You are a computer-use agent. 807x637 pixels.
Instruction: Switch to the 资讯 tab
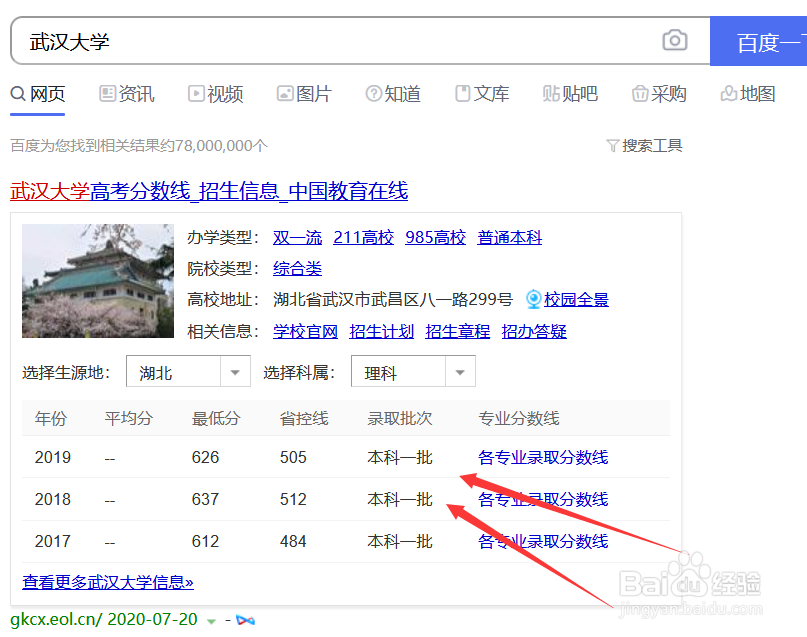(x=127, y=94)
